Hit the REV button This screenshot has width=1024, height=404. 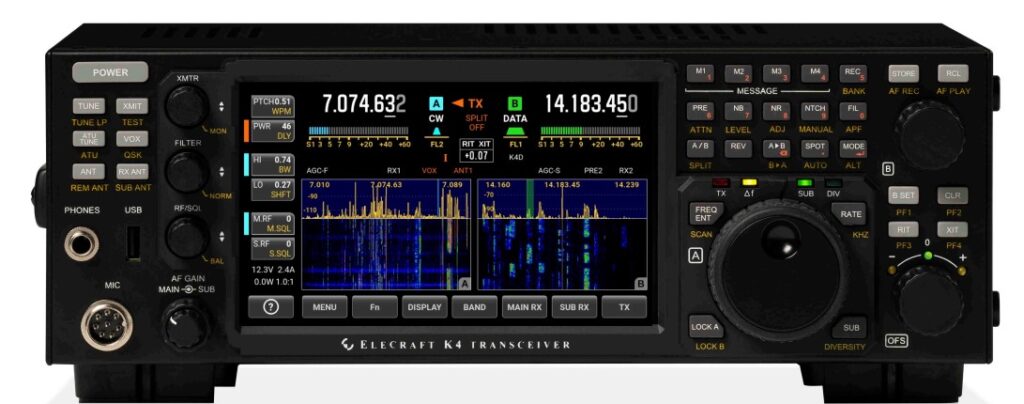click(738, 148)
